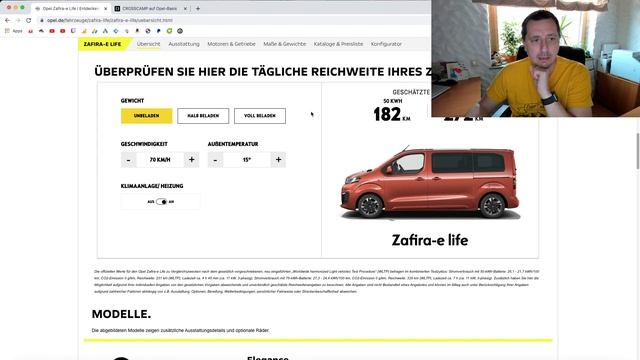Viewport: 640px width, 360px height.
Task: Click the 70 KM/H speed value
Action: click(x=160, y=160)
